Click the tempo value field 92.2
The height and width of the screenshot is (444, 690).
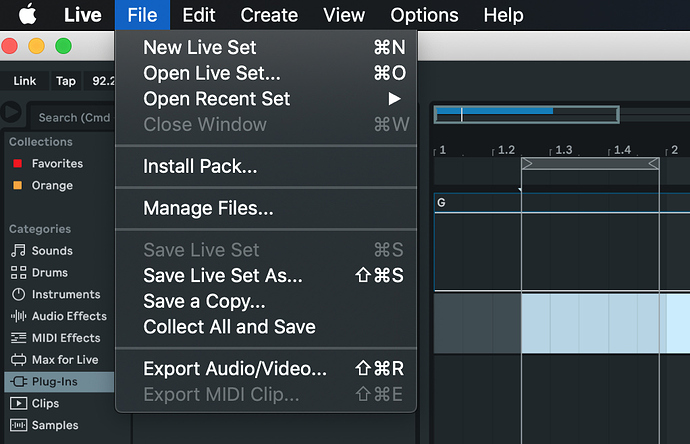(x=101, y=81)
